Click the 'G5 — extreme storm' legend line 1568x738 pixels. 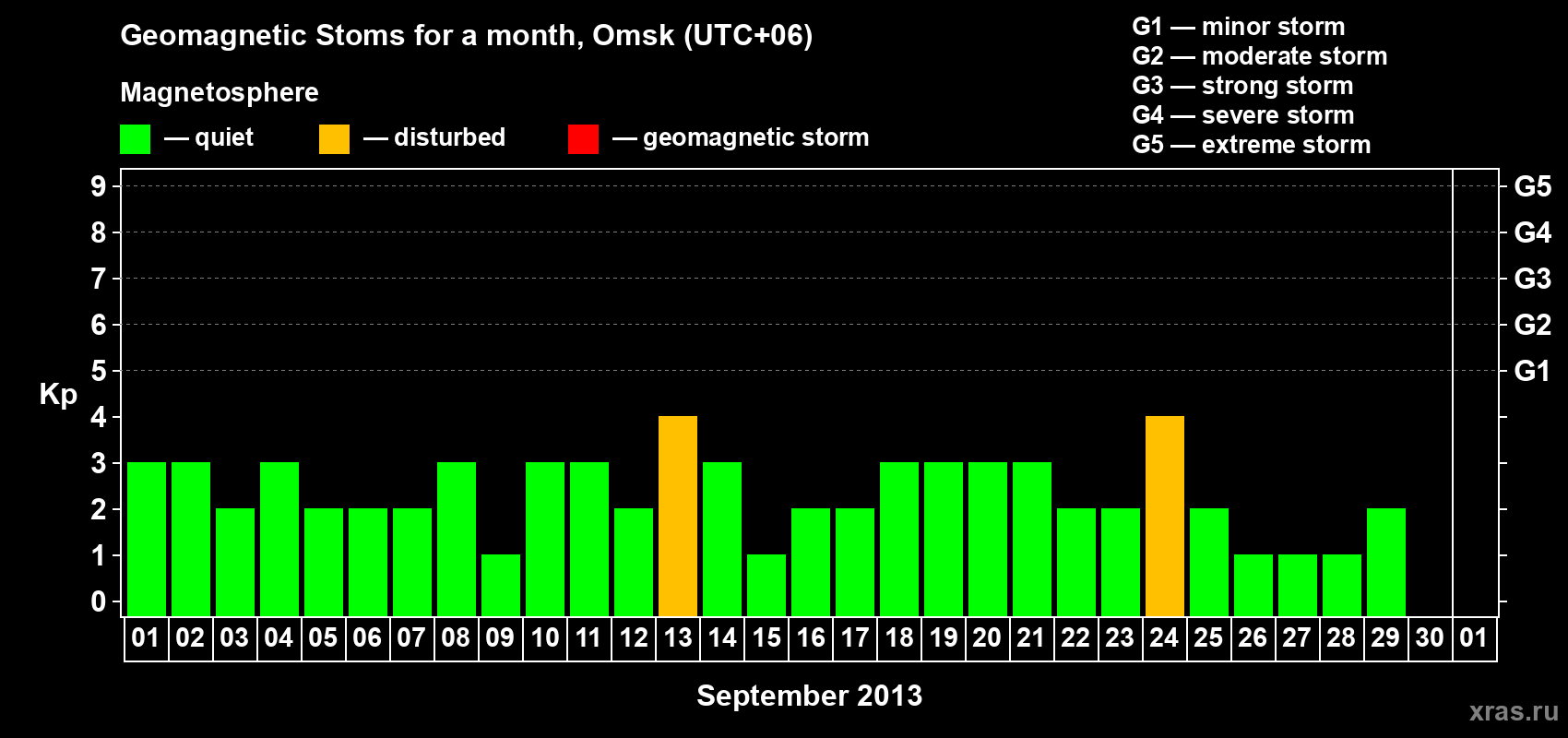(1251, 145)
